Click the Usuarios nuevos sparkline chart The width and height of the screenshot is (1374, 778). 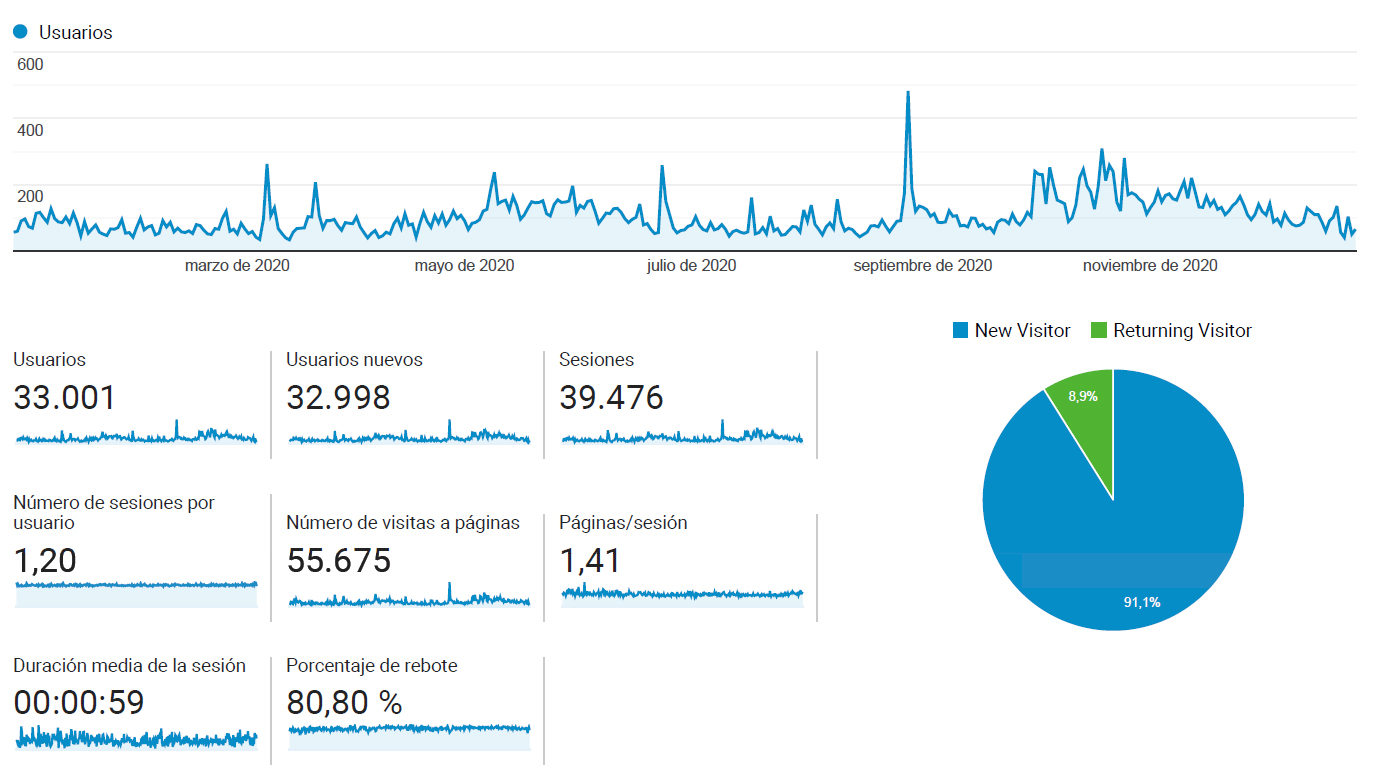[x=409, y=435]
